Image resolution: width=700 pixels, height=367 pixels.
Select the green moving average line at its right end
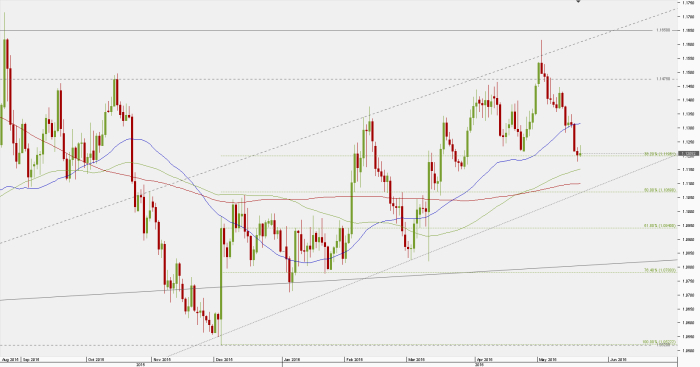579,169
